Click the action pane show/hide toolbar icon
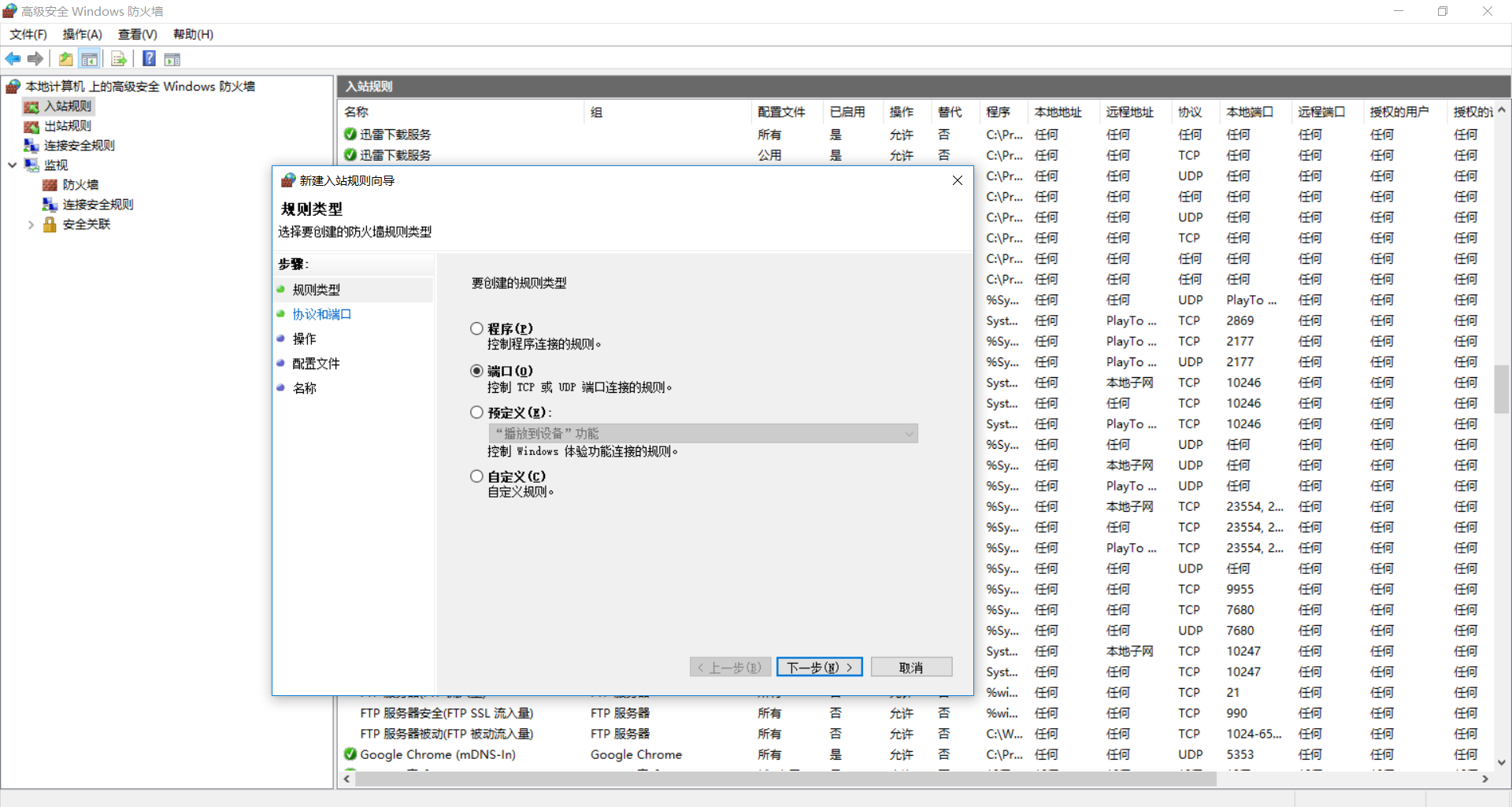1512x807 pixels. (x=172, y=58)
